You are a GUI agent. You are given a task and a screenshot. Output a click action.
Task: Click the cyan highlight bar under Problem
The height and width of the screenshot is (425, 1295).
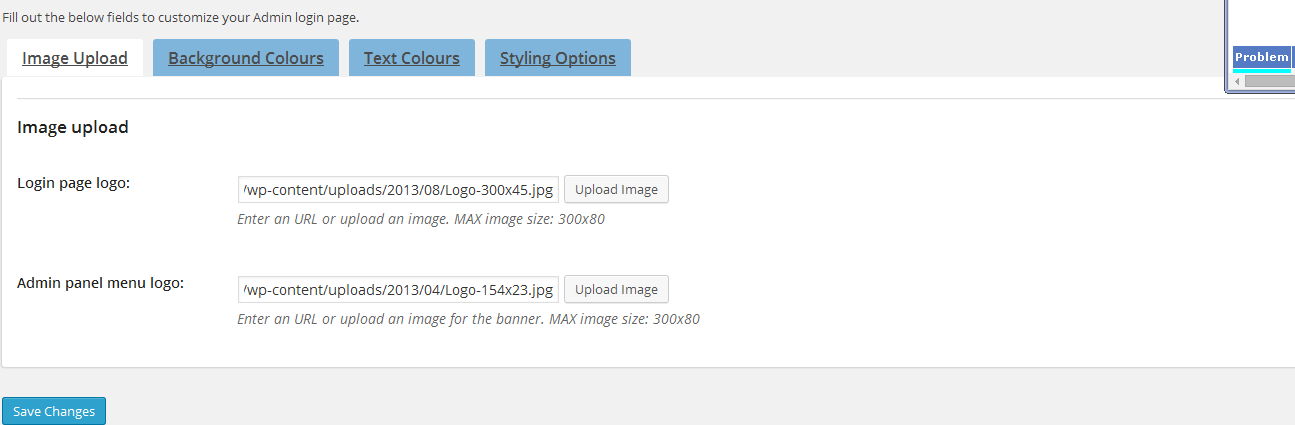pyautogui.click(x=1262, y=71)
